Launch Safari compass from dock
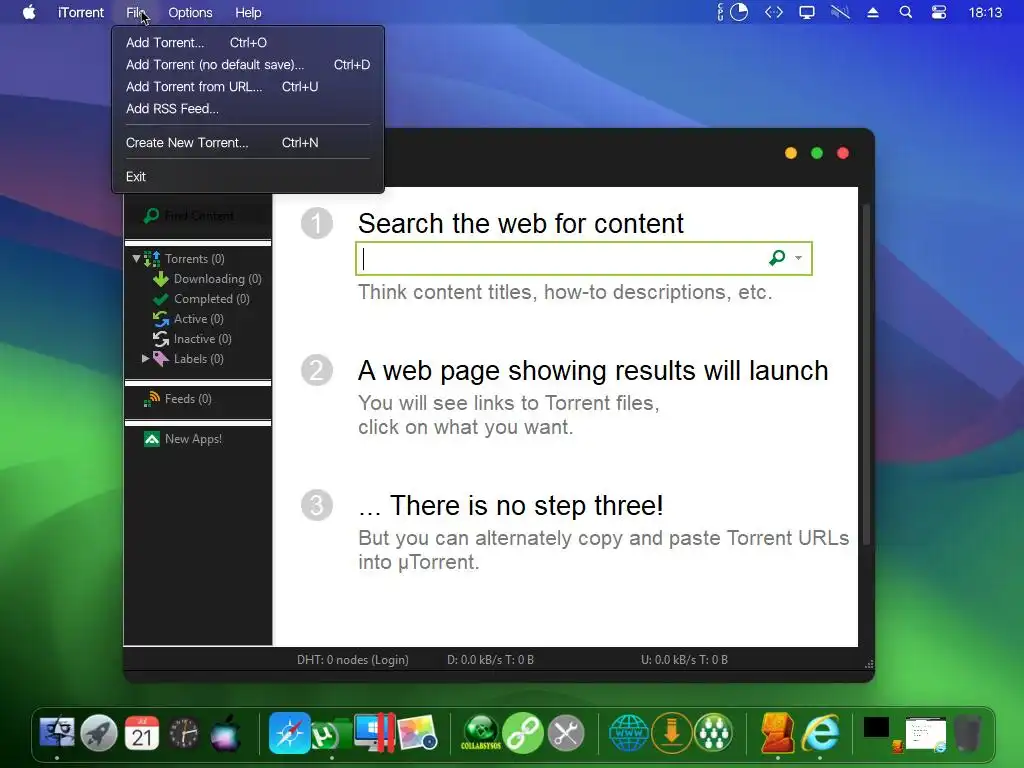The height and width of the screenshot is (768, 1024). pos(289,733)
